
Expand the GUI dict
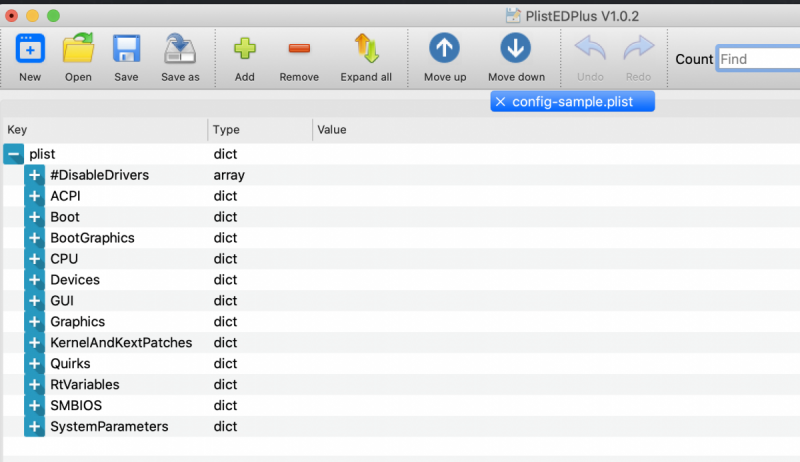[x=34, y=300]
